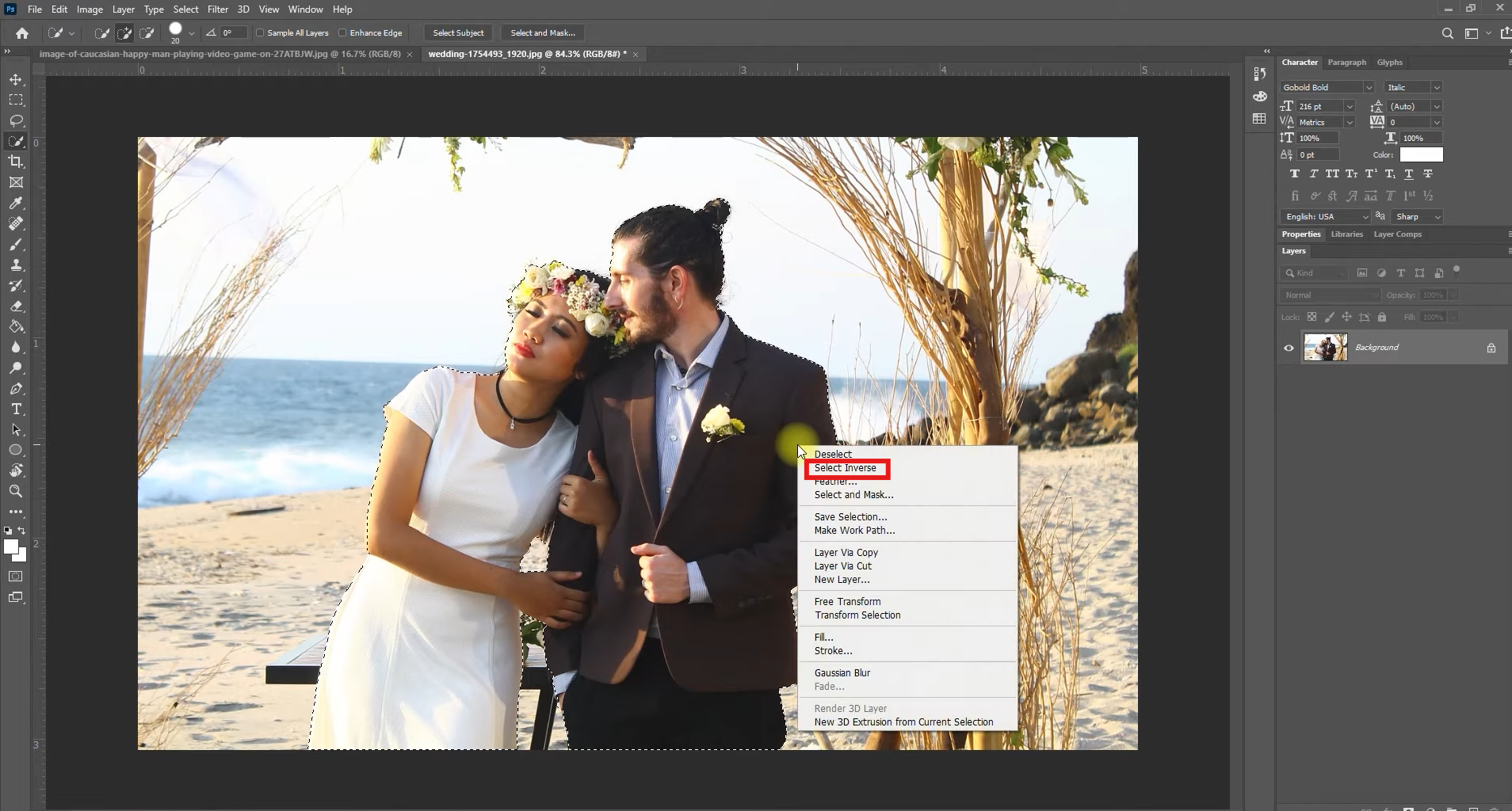
Task: Select the Move tool
Action: point(16,80)
